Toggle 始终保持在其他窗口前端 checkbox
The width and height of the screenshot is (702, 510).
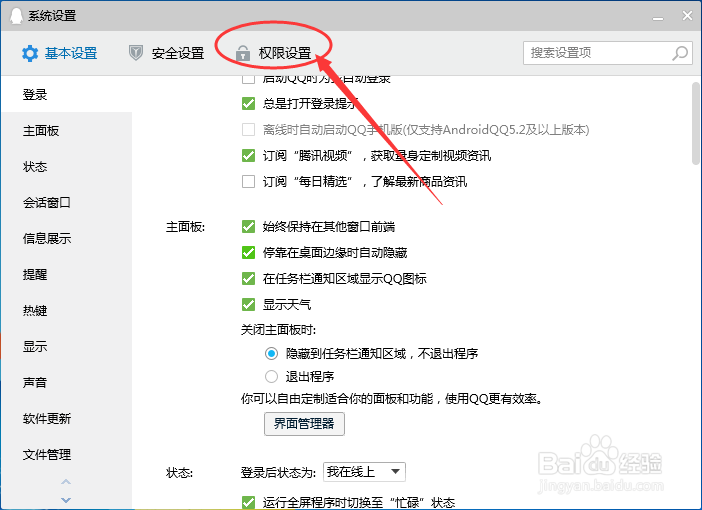(x=248, y=227)
